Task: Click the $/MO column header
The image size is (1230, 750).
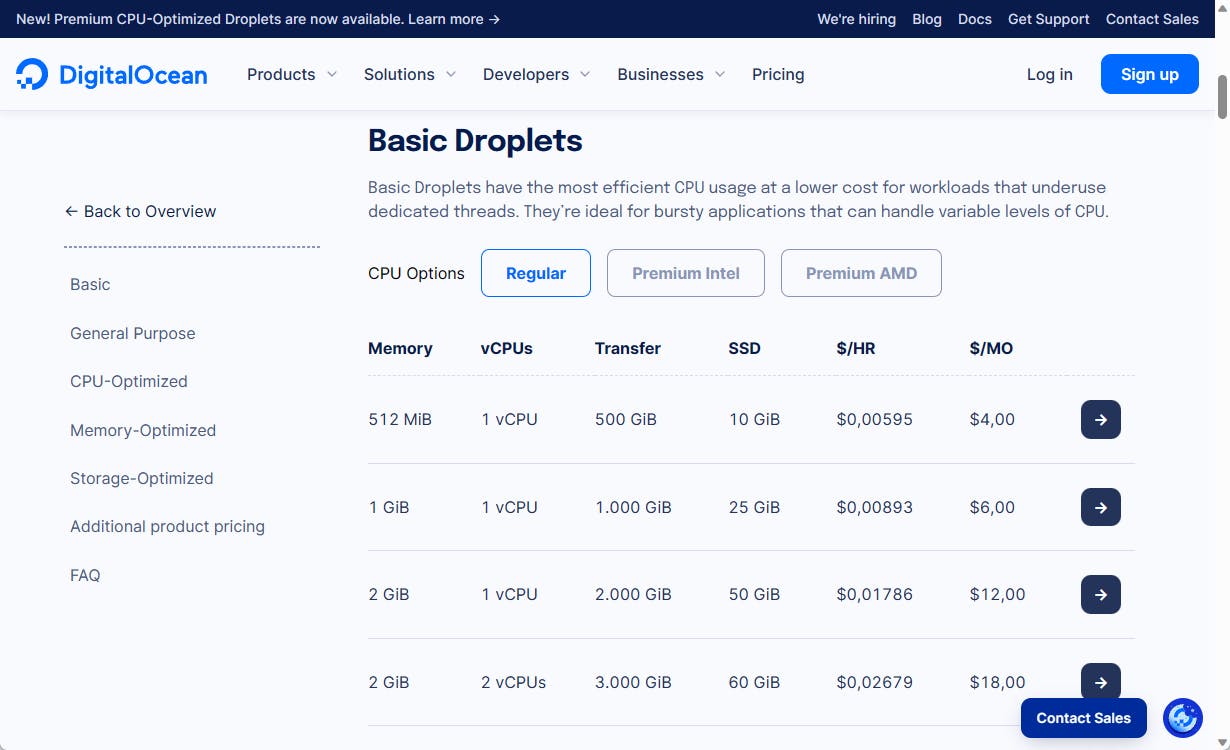Action: click(991, 348)
